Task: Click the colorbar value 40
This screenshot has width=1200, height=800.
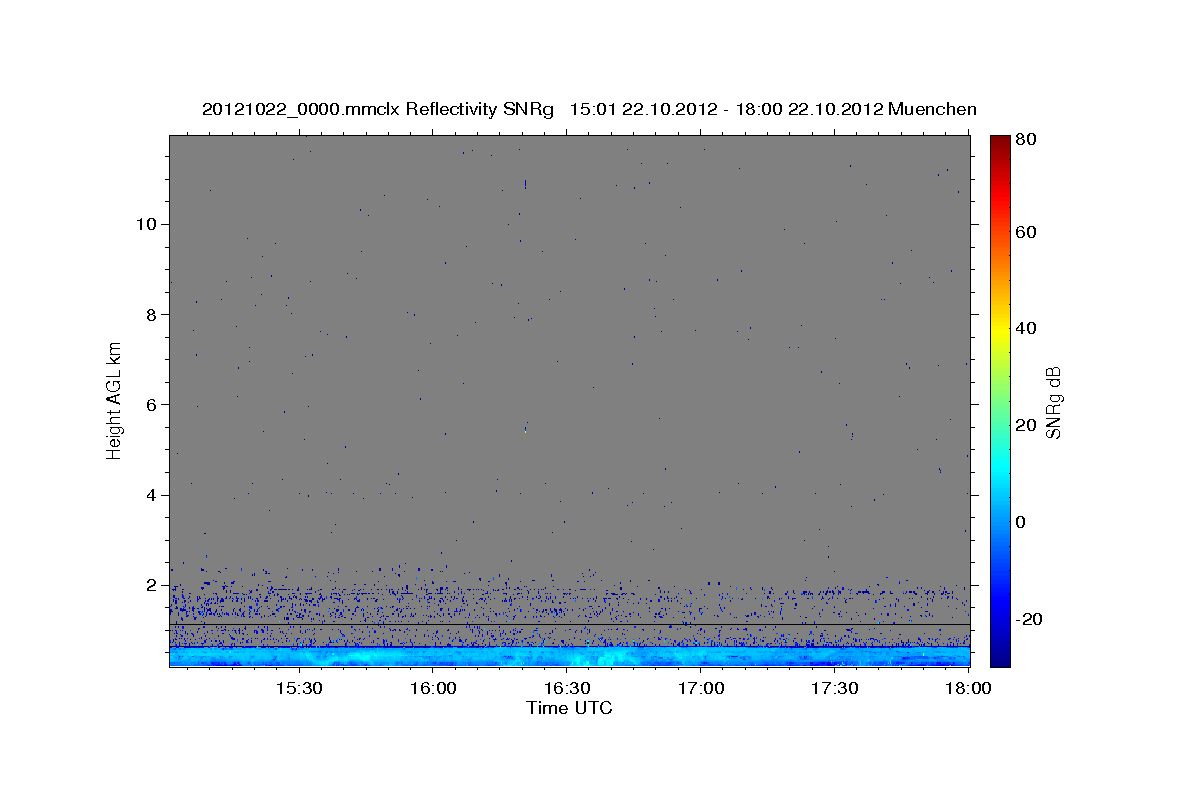Action: [x=1025, y=328]
